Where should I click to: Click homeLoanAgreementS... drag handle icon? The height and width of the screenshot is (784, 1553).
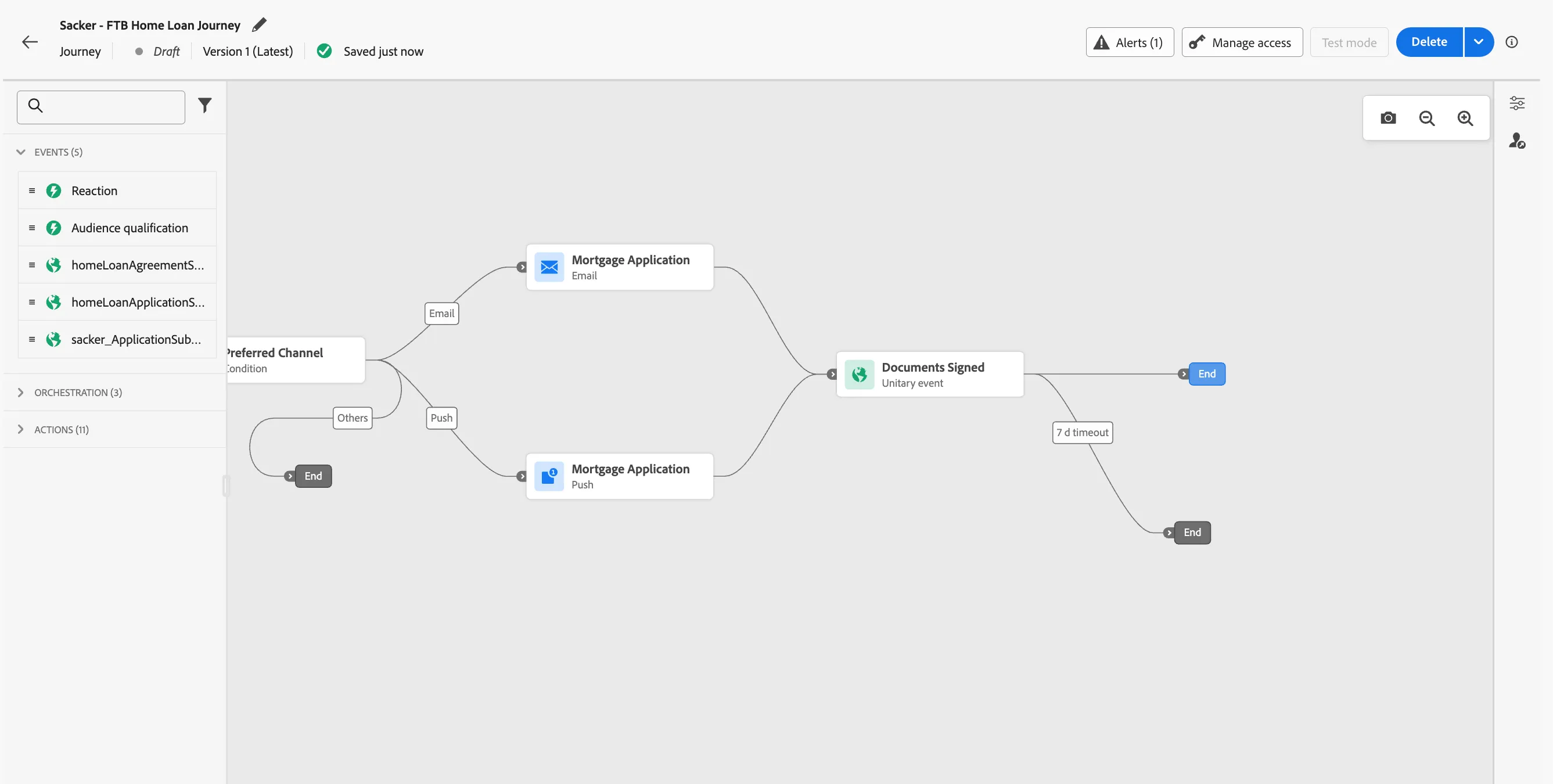click(32, 265)
